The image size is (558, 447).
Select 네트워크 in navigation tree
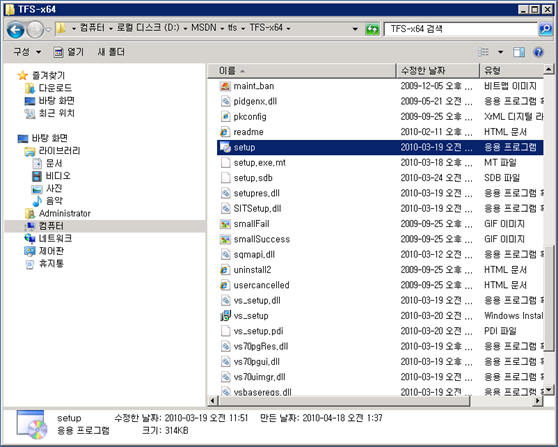tap(55, 238)
